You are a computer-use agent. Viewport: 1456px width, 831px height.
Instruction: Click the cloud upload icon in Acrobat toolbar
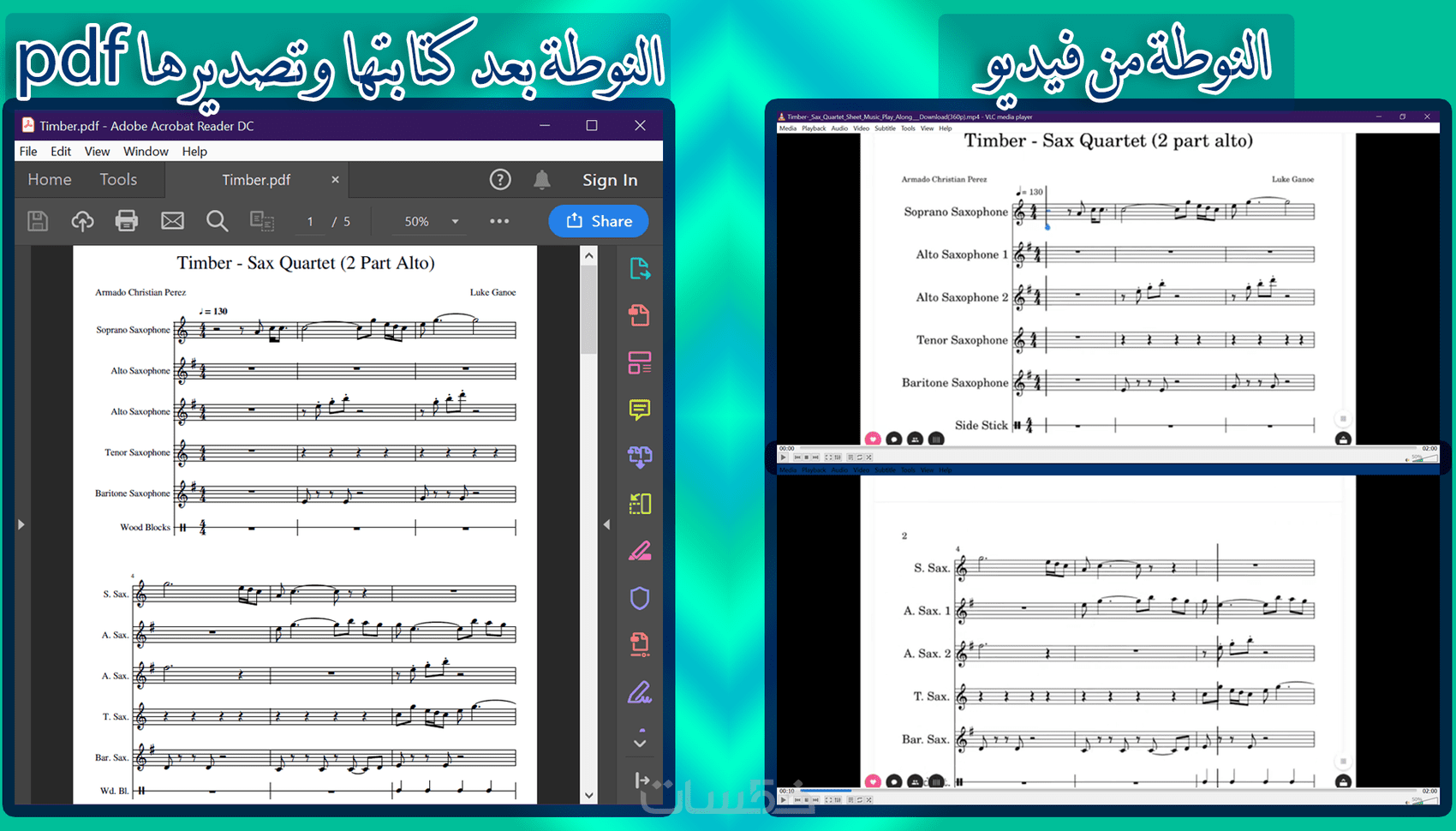[x=82, y=221]
